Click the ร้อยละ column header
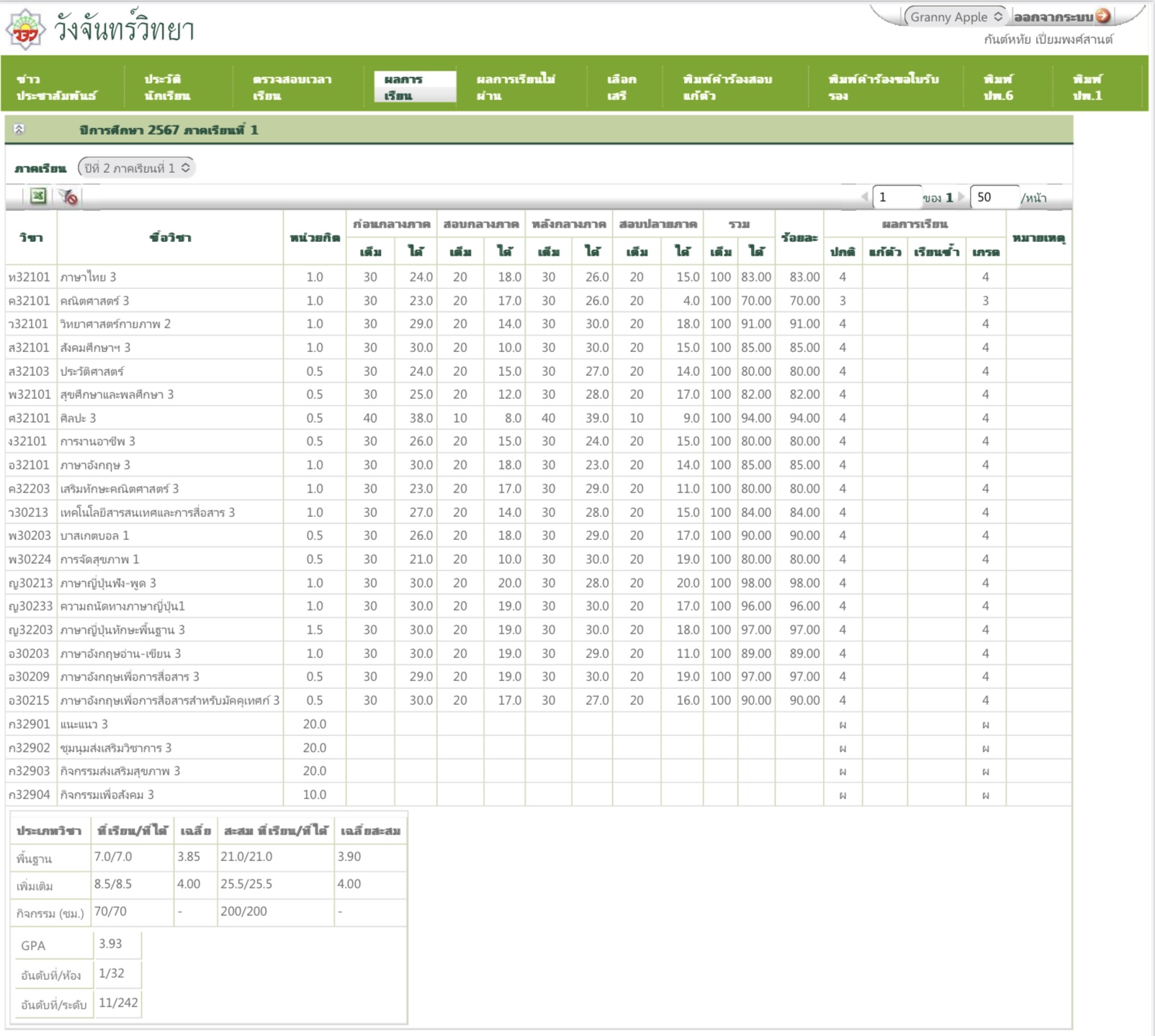This screenshot has height=1036, width=1155. (x=799, y=238)
